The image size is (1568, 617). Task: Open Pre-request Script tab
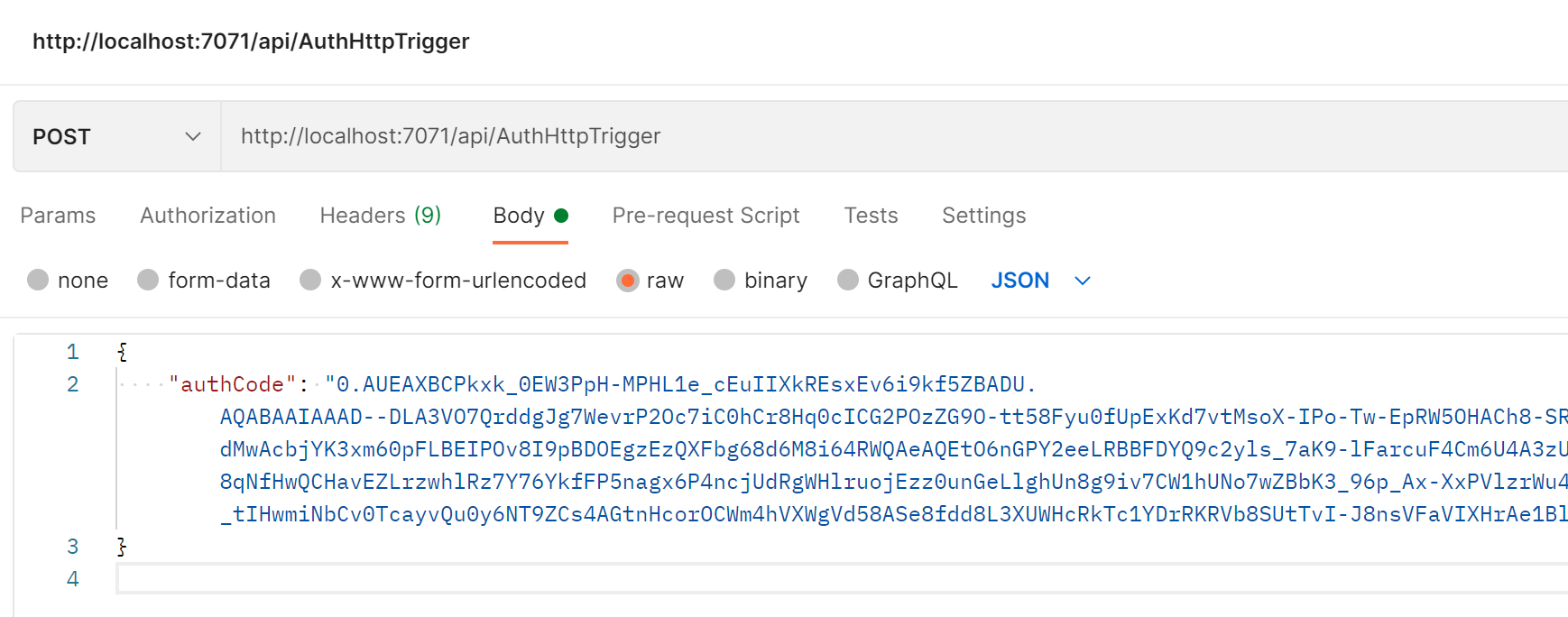click(x=706, y=216)
